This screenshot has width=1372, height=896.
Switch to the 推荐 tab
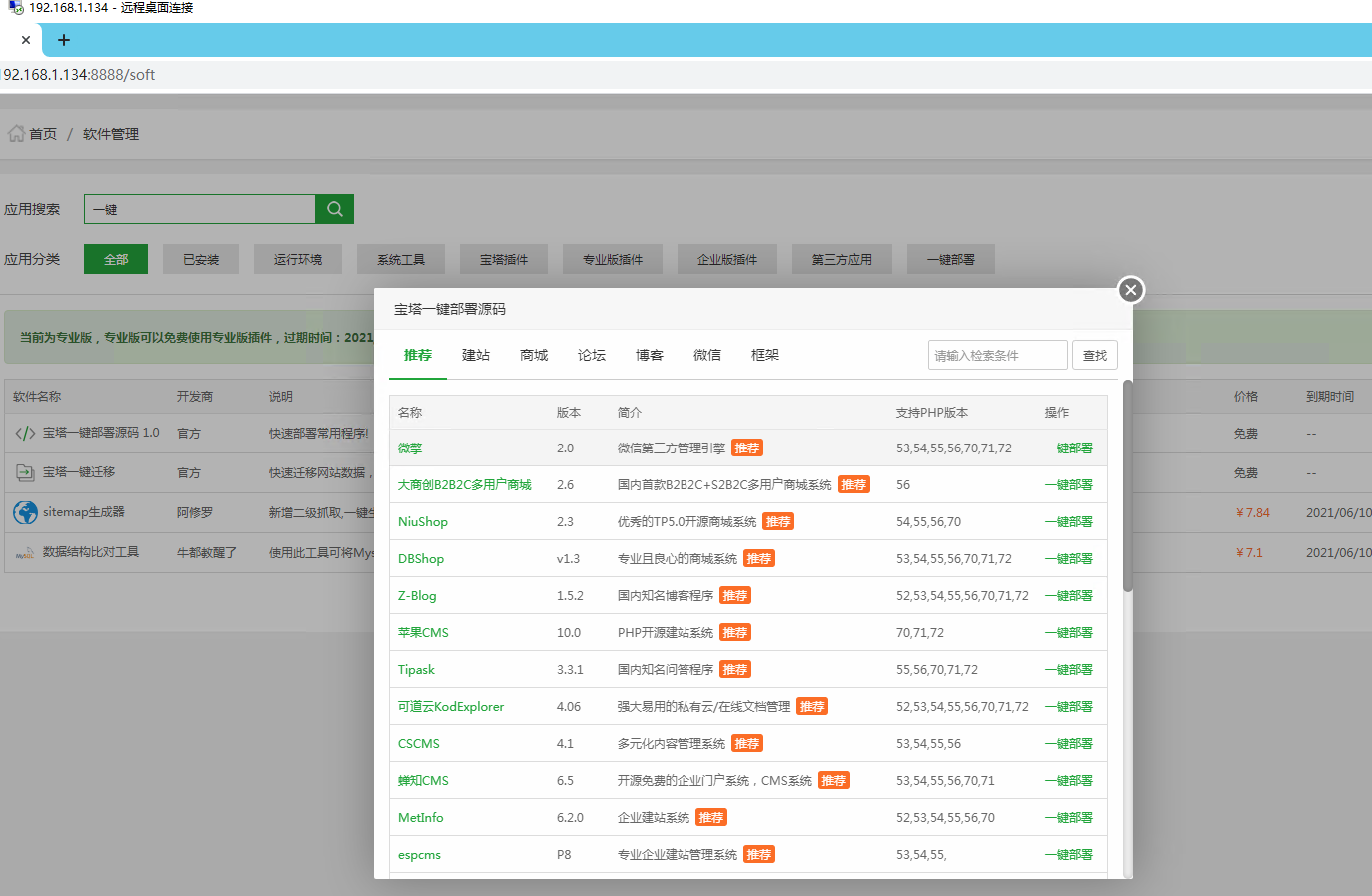(418, 355)
